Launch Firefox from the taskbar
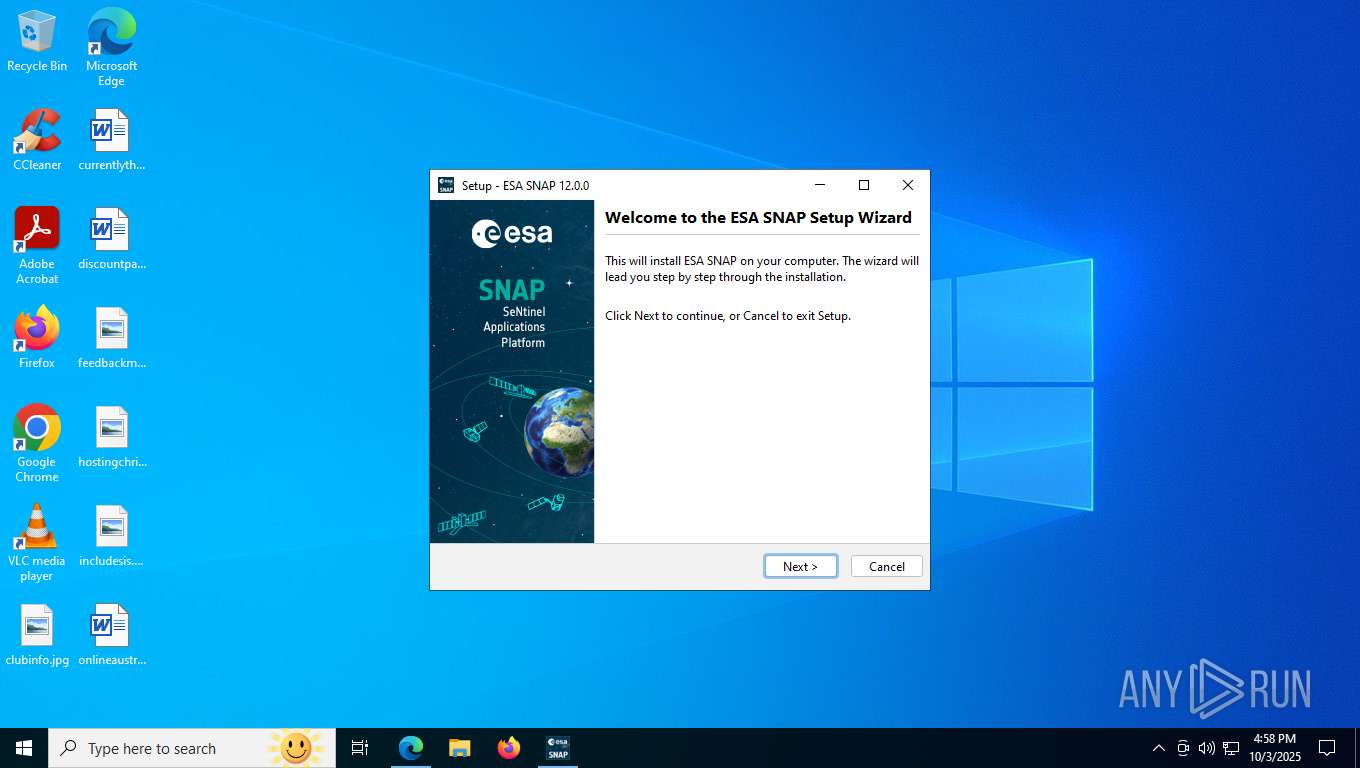This screenshot has height=768, width=1360. tap(509, 748)
